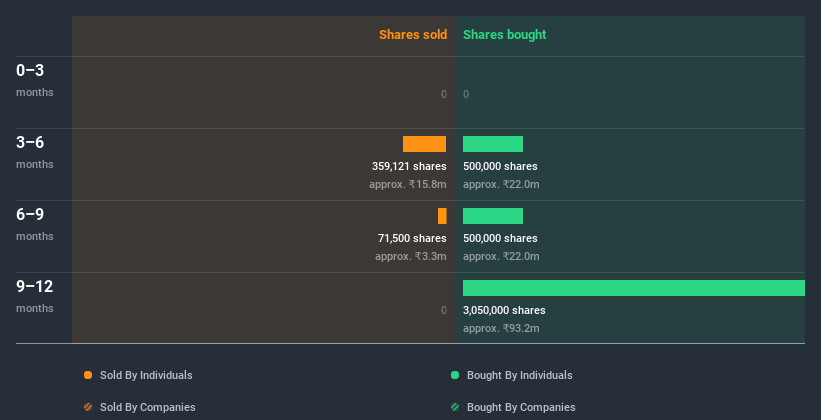Click the sold zero value in 9–12 months
The image size is (821, 420).
pyautogui.click(x=443, y=310)
